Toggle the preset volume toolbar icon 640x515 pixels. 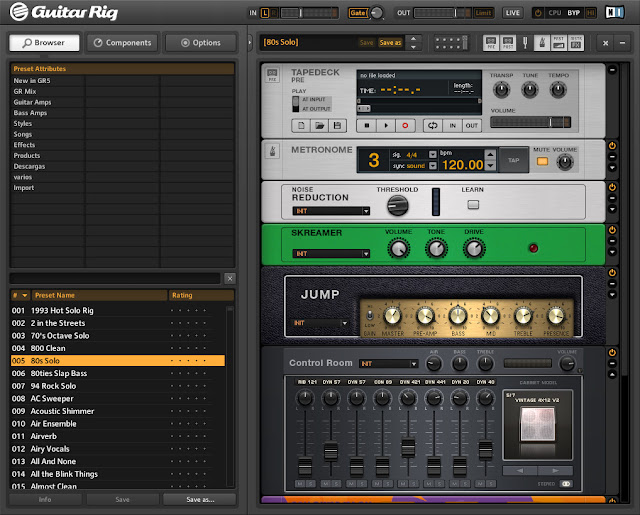559,43
